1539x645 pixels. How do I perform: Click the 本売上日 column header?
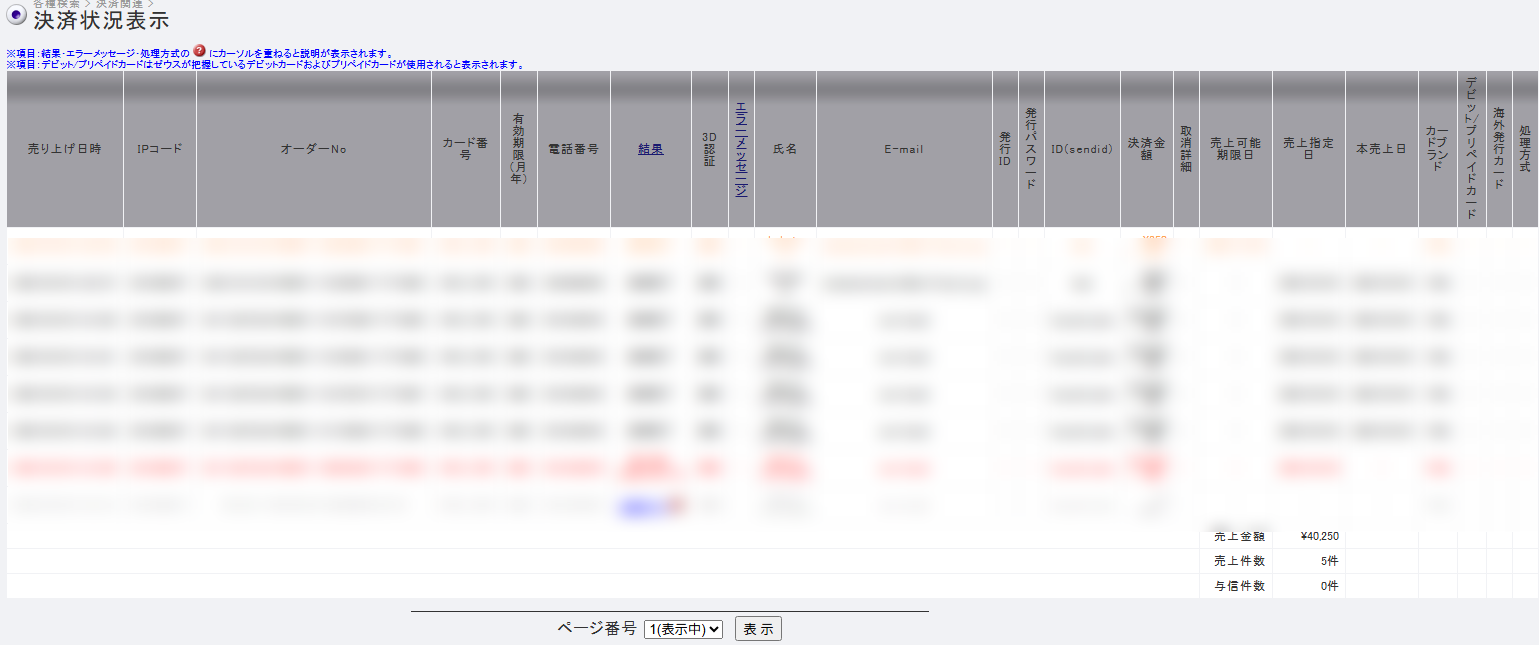click(x=1382, y=149)
